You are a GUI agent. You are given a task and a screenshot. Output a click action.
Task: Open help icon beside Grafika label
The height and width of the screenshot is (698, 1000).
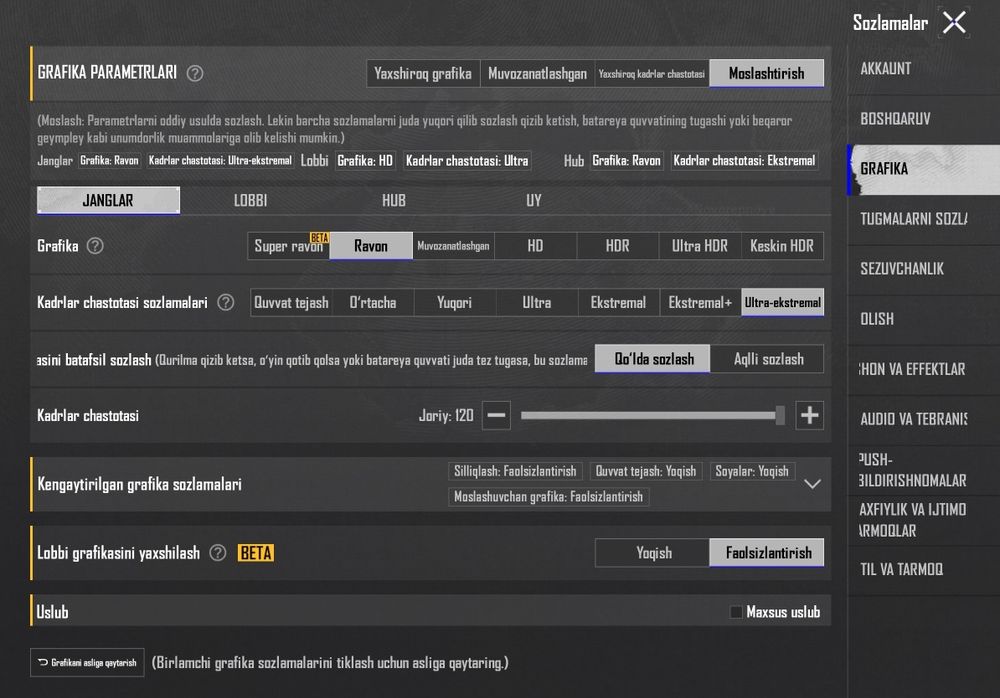click(95, 246)
